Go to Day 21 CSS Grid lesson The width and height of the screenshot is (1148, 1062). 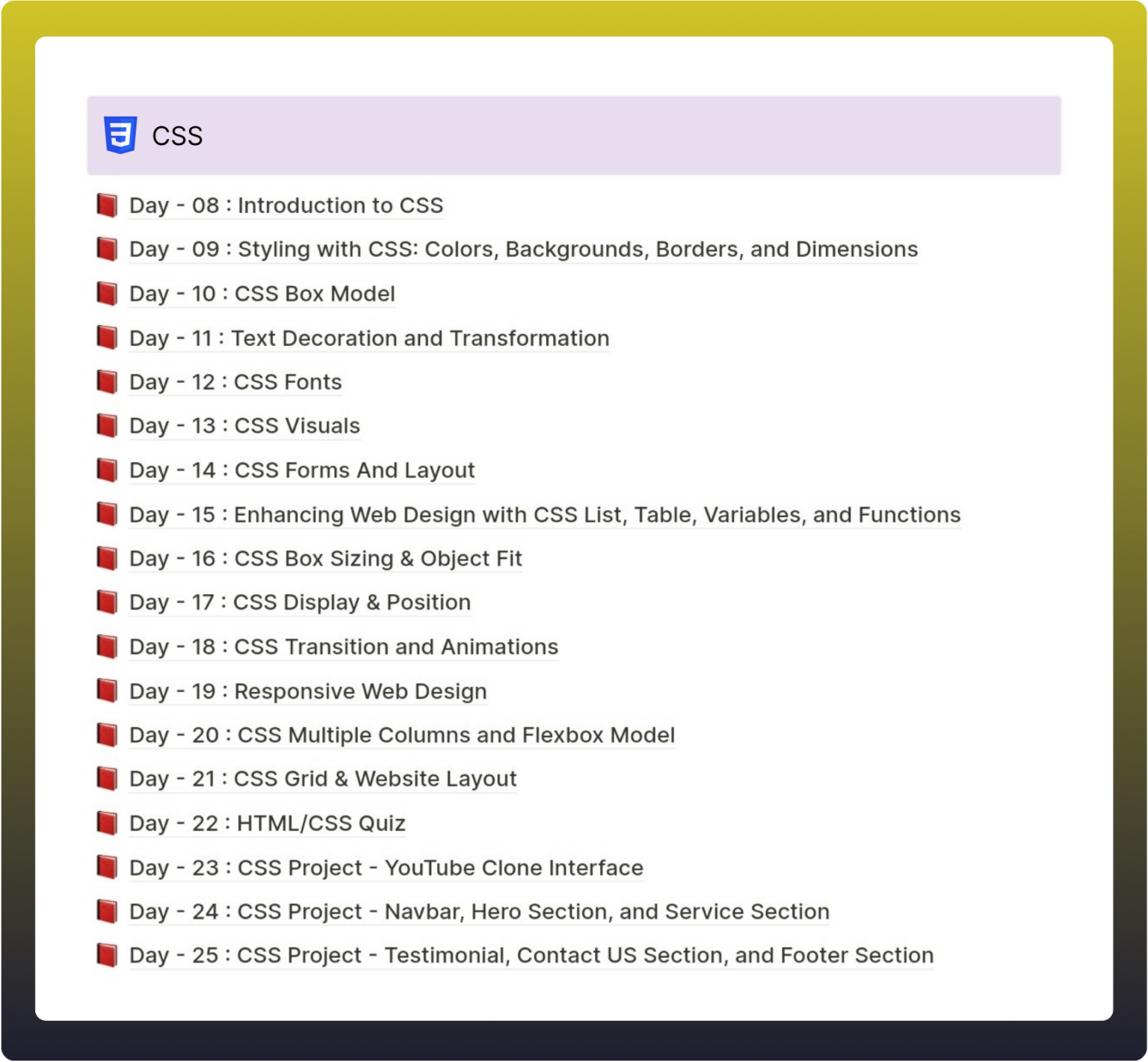click(323, 779)
